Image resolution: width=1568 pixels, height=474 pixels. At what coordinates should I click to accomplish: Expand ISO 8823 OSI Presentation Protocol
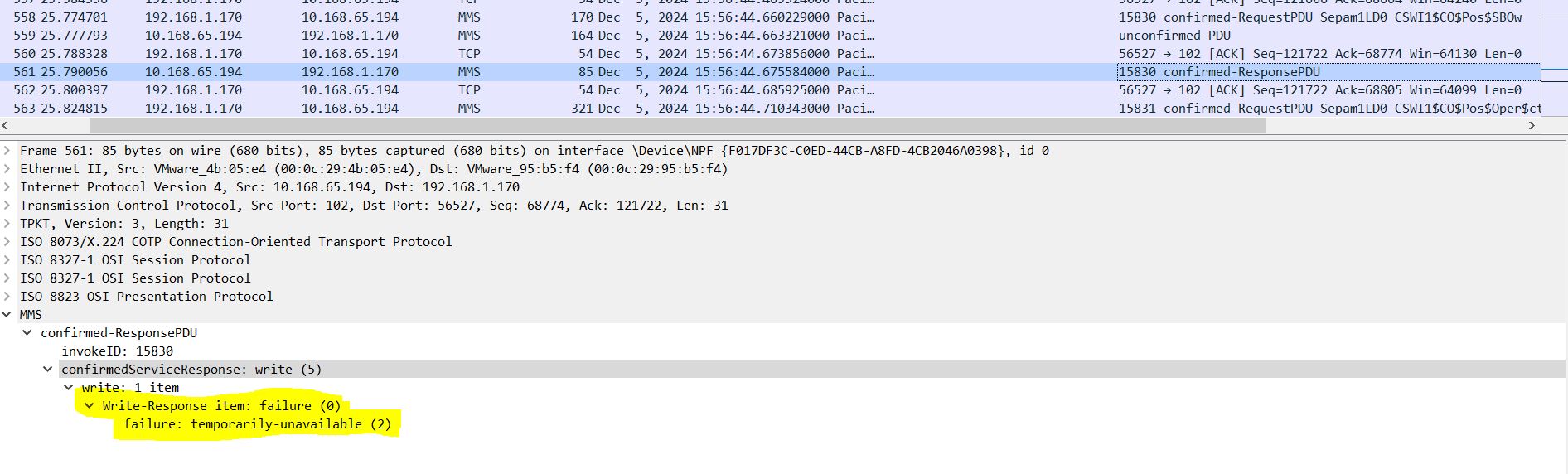7,296
